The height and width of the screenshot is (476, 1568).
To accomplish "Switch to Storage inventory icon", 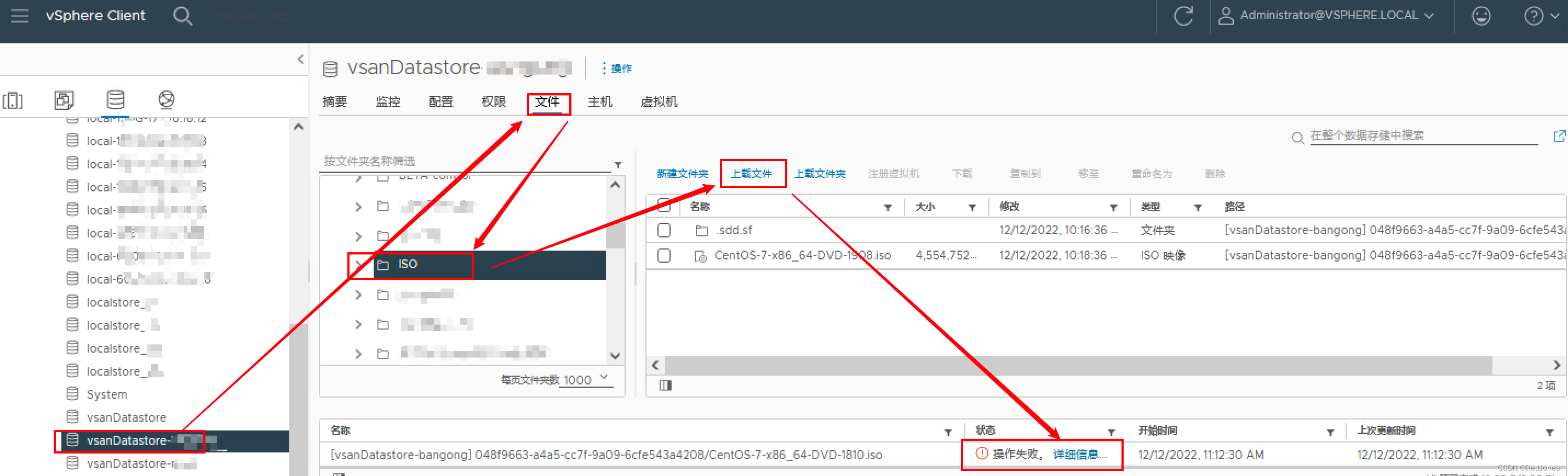I will pyautogui.click(x=115, y=99).
